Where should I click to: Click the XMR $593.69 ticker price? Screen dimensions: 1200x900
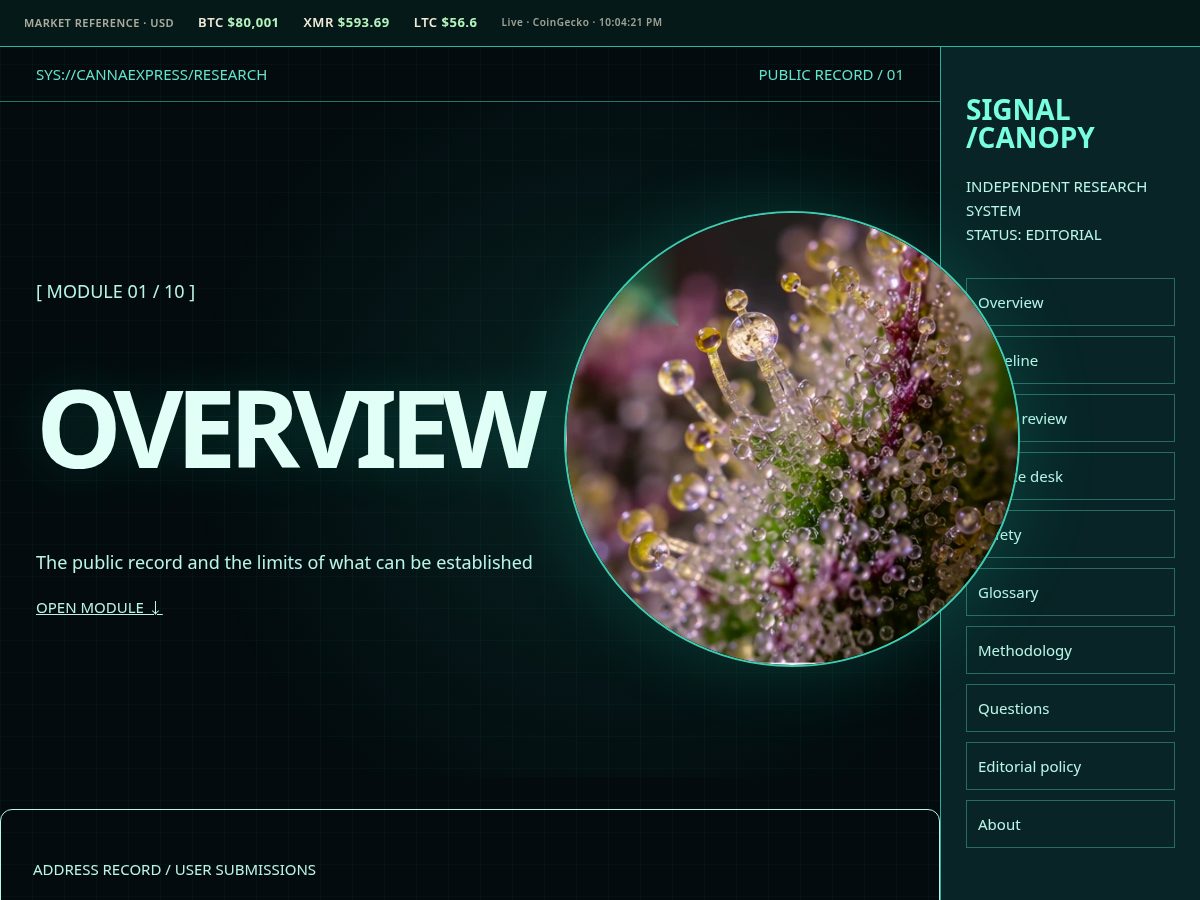[346, 22]
